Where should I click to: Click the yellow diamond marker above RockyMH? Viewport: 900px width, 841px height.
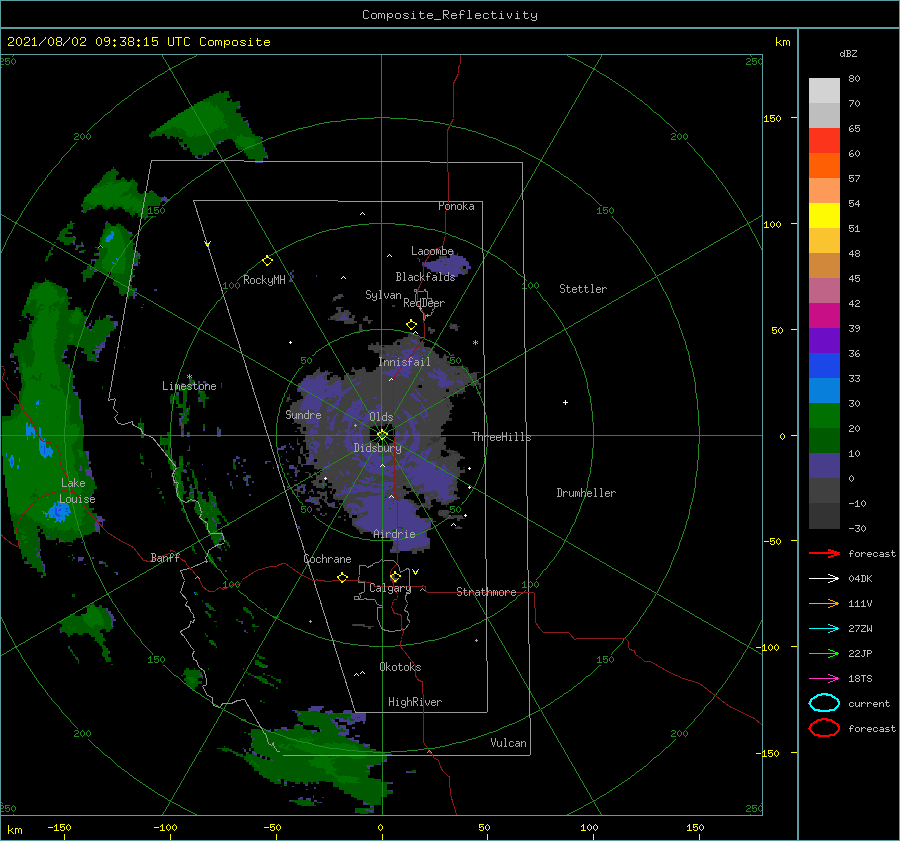tap(267, 261)
